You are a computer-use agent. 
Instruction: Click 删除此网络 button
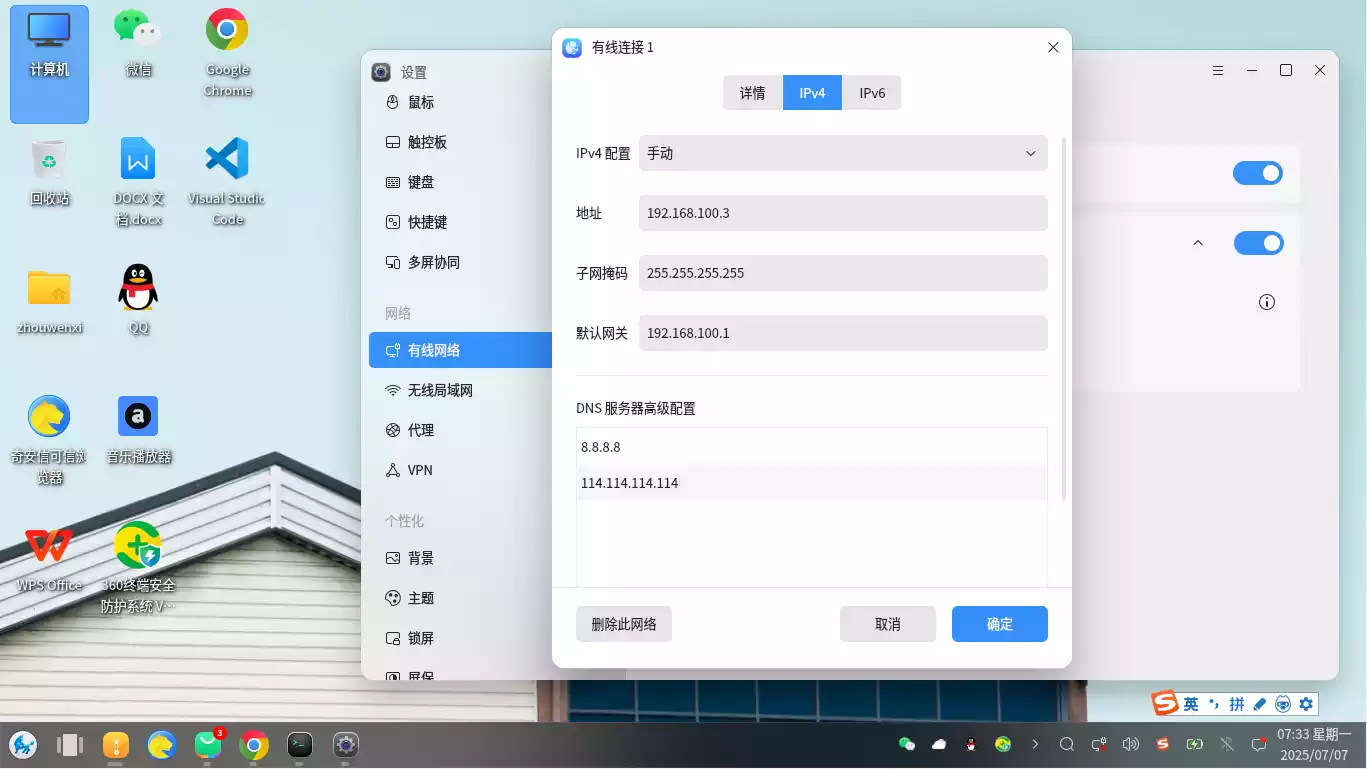[624, 624]
